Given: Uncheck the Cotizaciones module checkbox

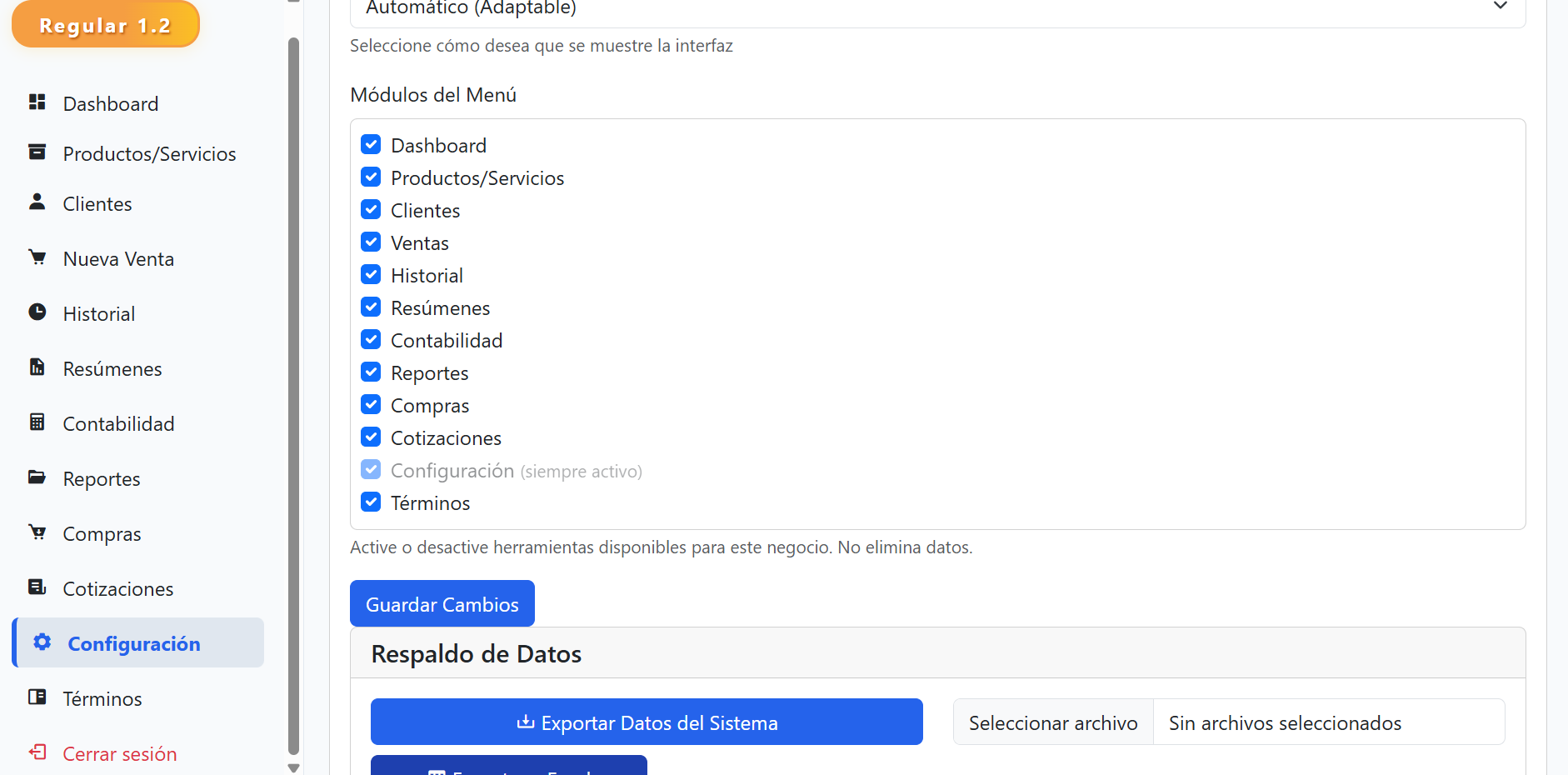Looking at the screenshot, I should [371, 437].
